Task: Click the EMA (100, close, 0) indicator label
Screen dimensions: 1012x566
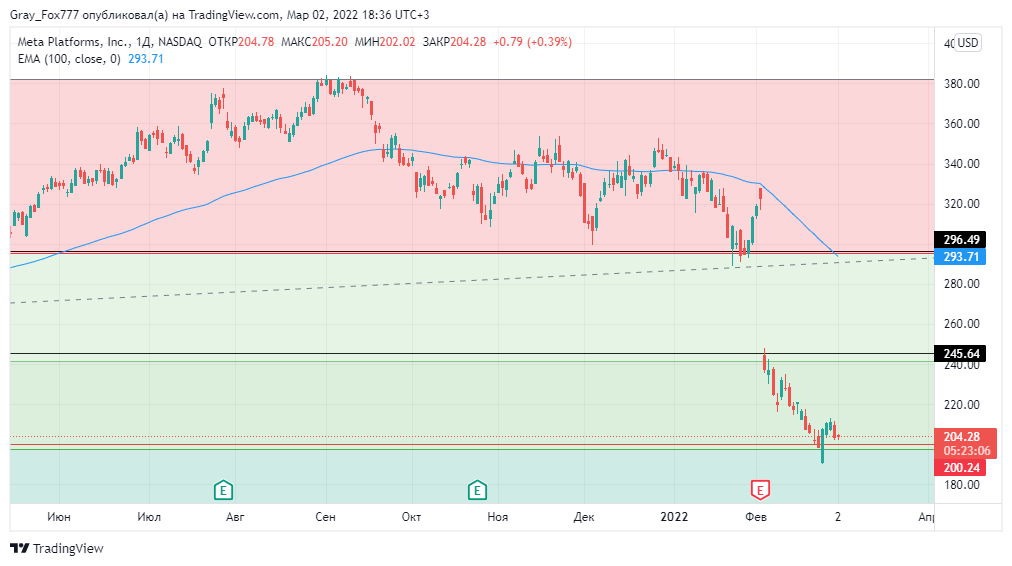Action: tap(69, 59)
